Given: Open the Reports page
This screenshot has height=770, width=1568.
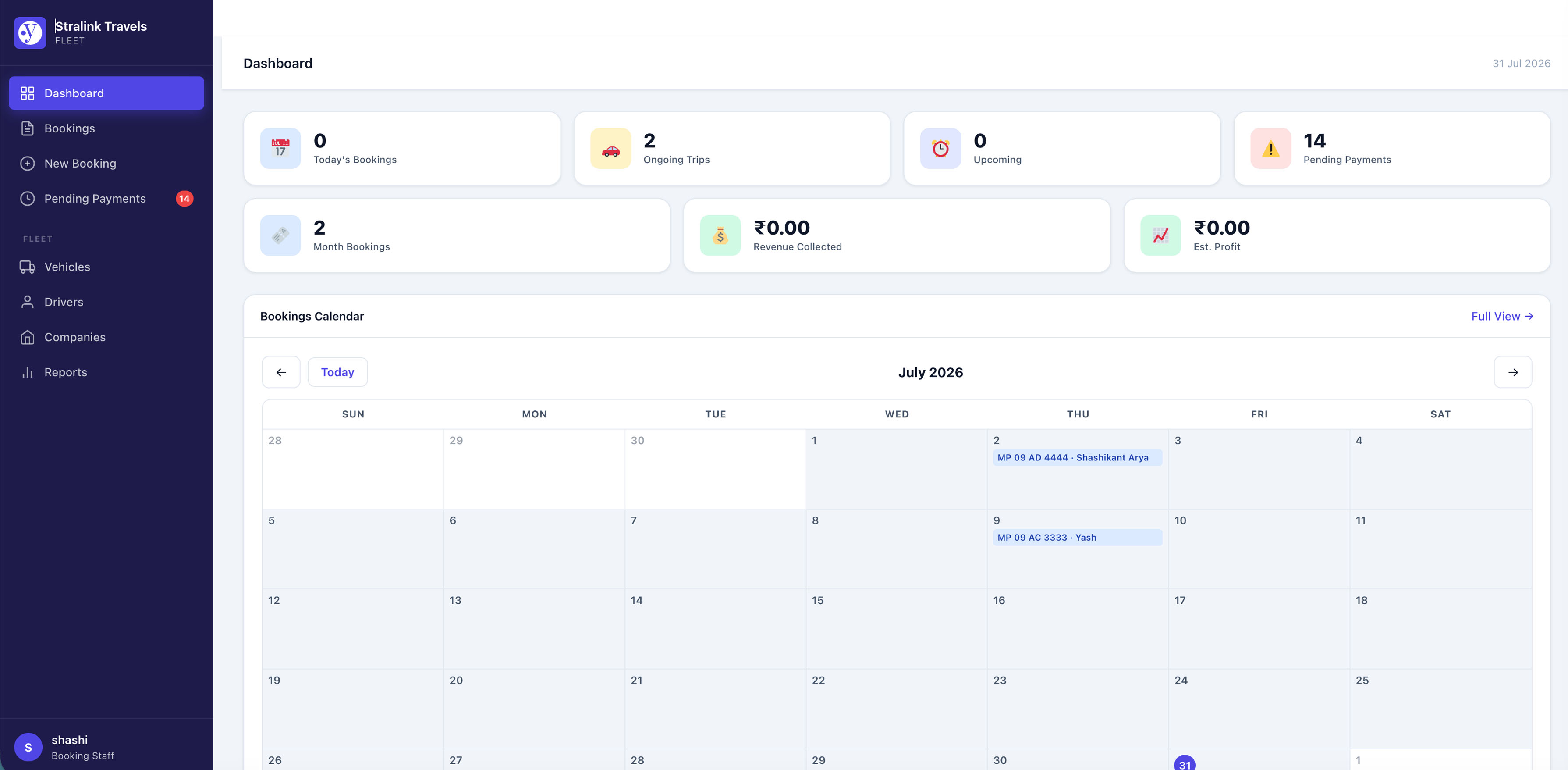Looking at the screenshot, I should (106, 372).
